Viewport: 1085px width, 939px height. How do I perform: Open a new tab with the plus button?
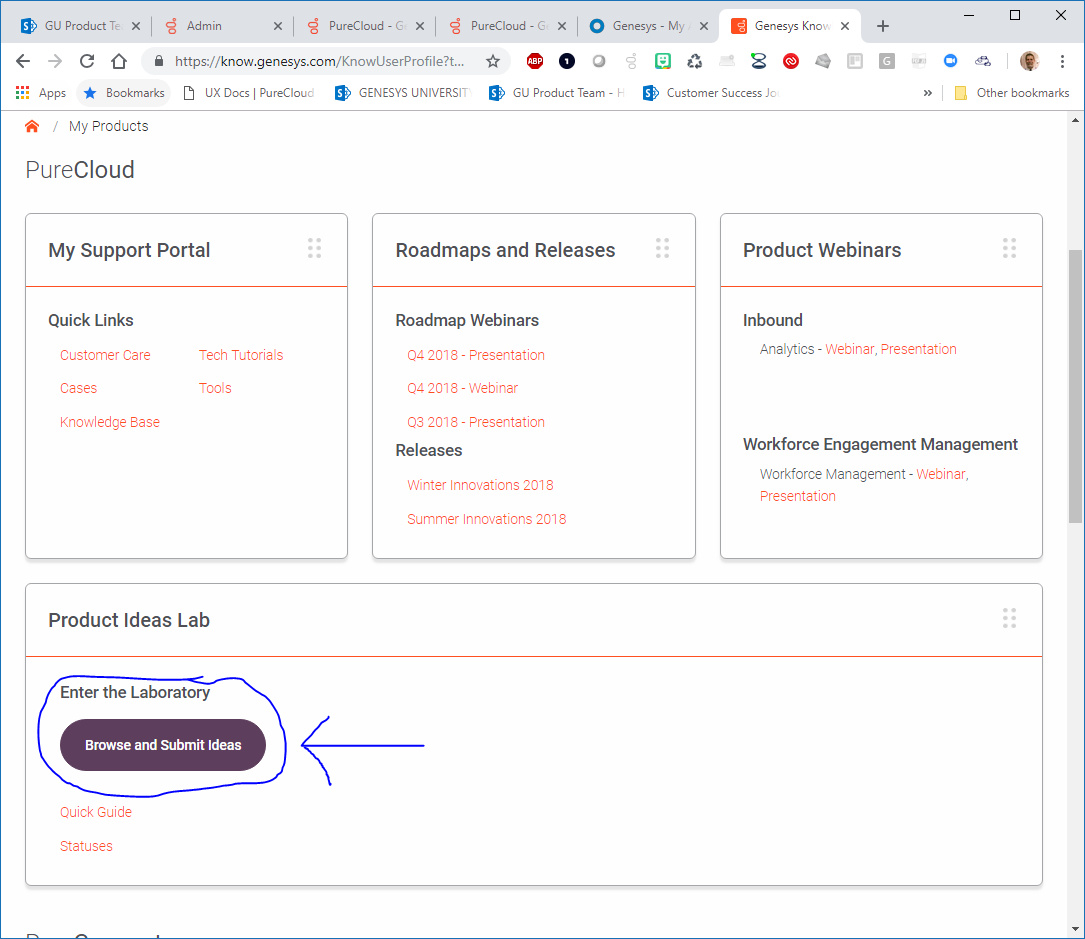tap(883, 26)
